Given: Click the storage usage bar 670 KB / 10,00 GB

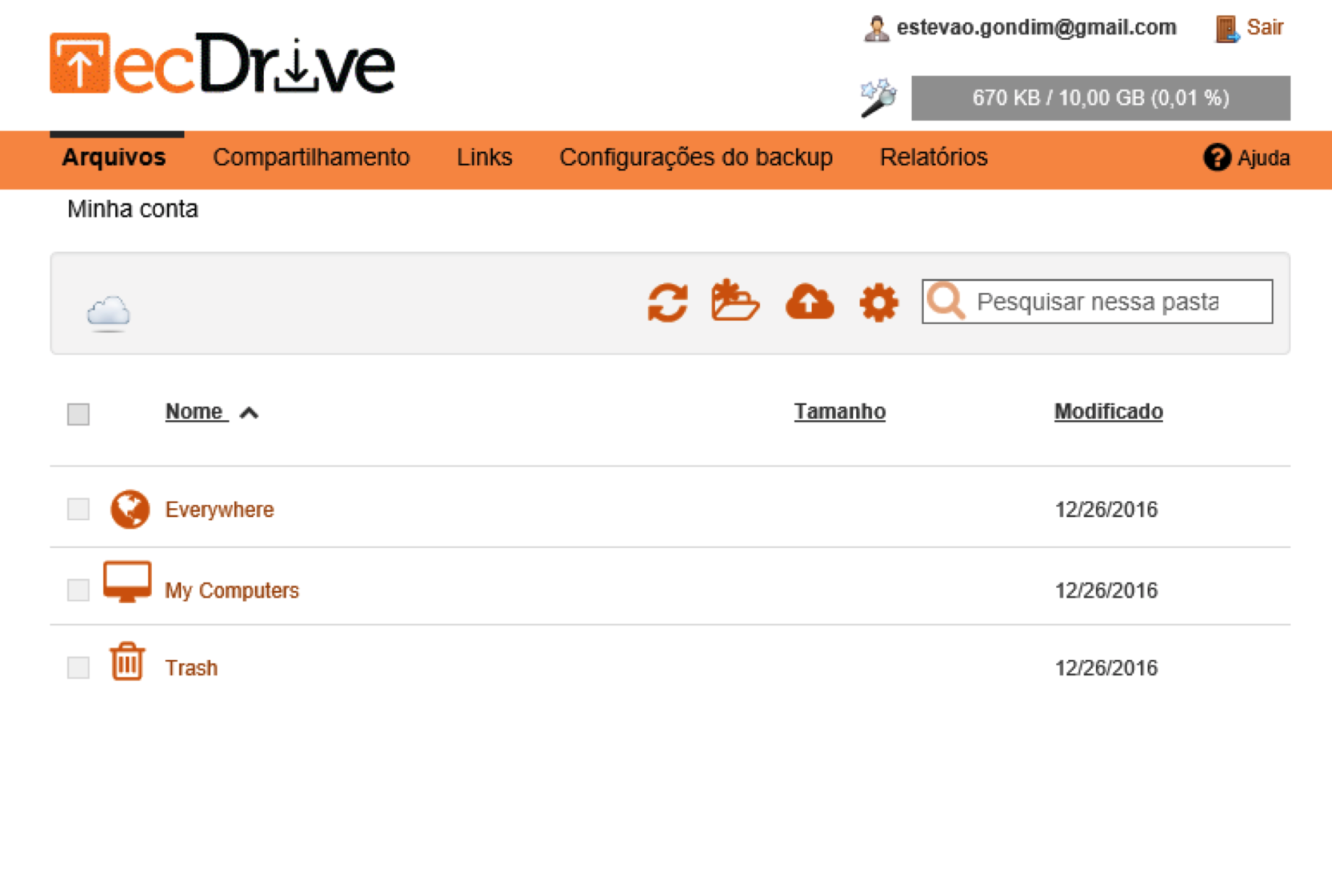Looking at the screenshot, I should (1100, 98).
